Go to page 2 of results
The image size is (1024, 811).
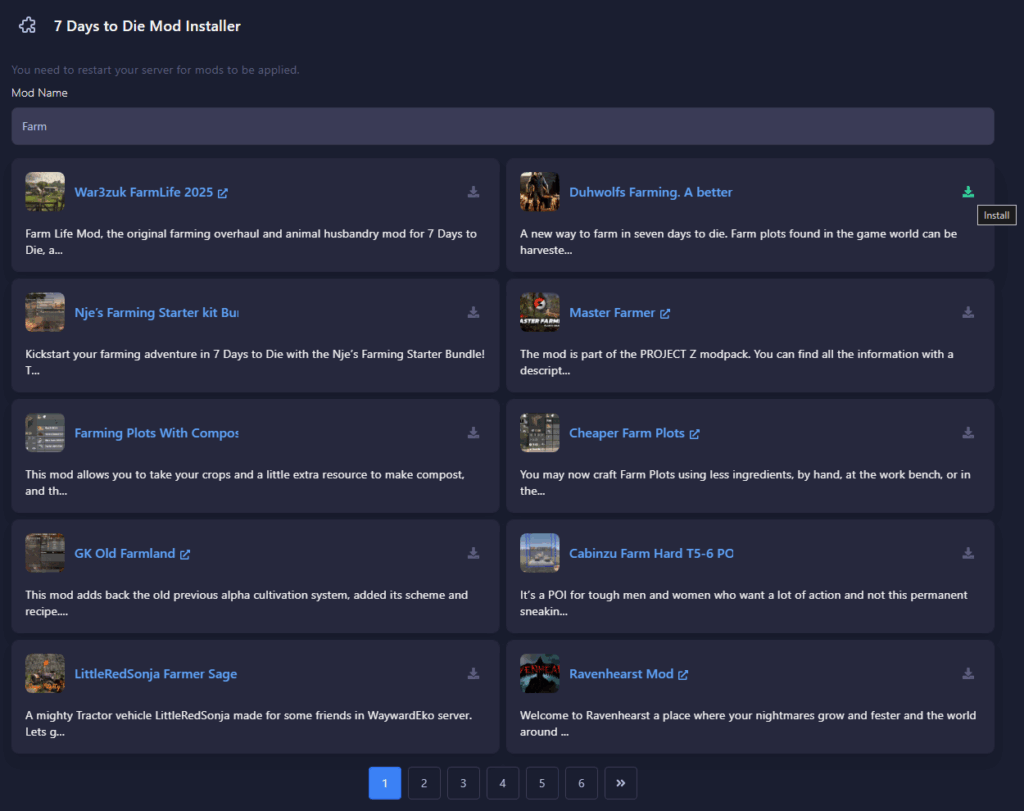coord(424,783)
